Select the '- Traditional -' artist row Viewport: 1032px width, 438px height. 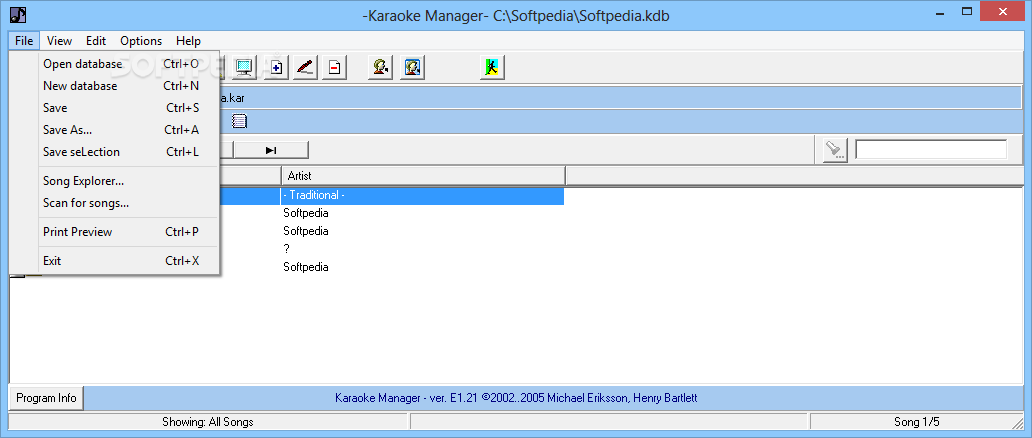tap(422, 196)
